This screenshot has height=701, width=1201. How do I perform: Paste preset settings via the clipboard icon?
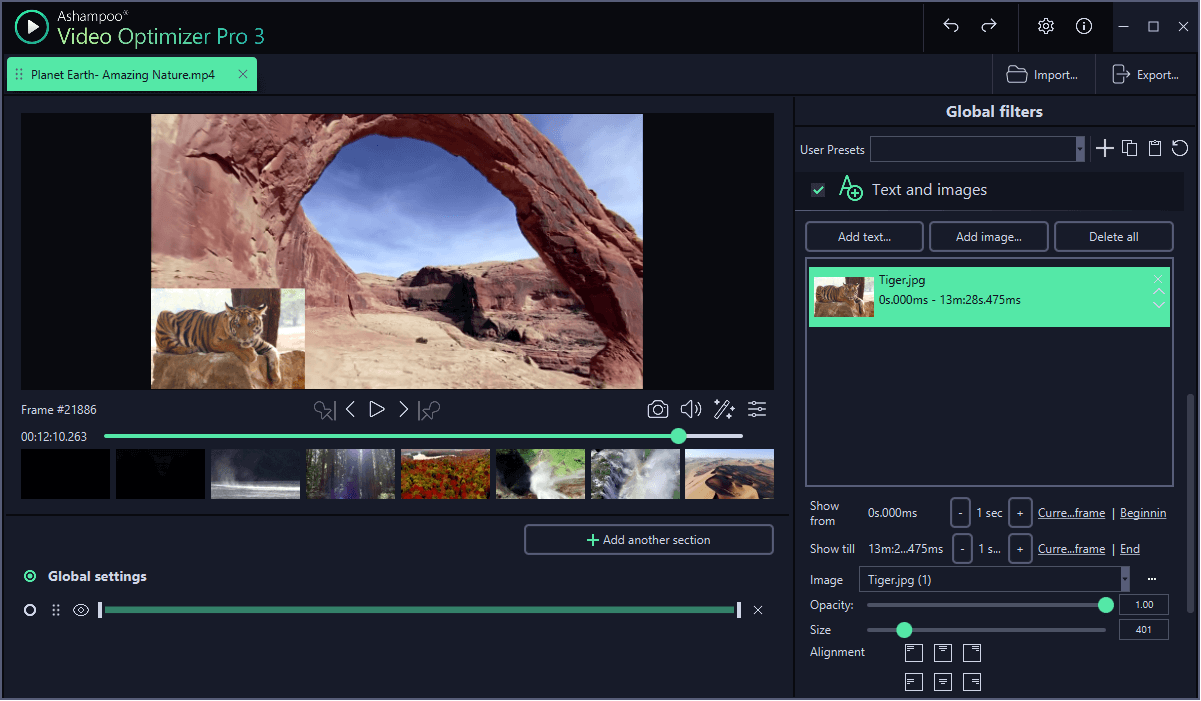click(1154, 148)
